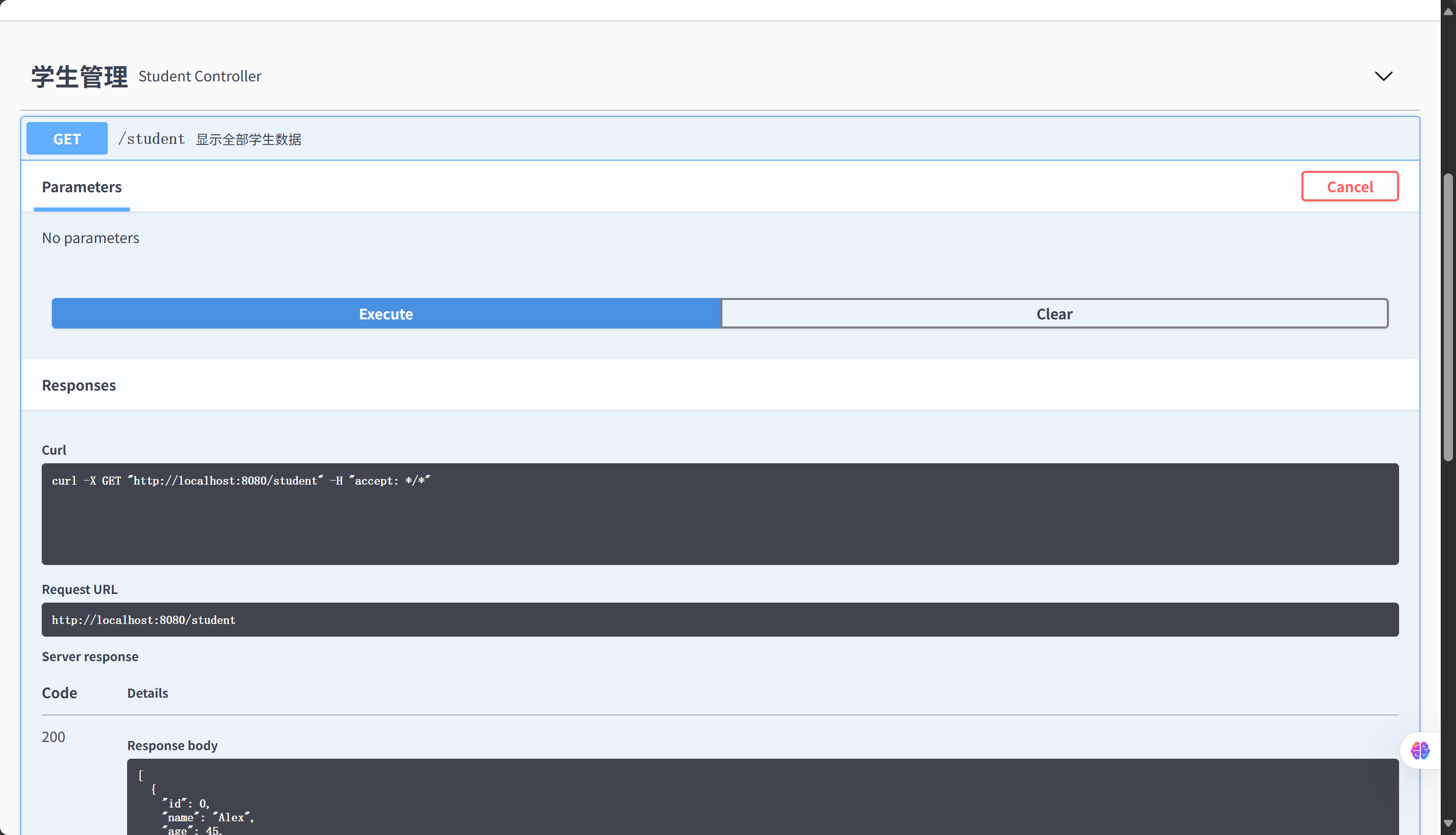This screenshot has width=1456, height=835.
Task: Select the Request URL field
Action: (x=719, y=619)
